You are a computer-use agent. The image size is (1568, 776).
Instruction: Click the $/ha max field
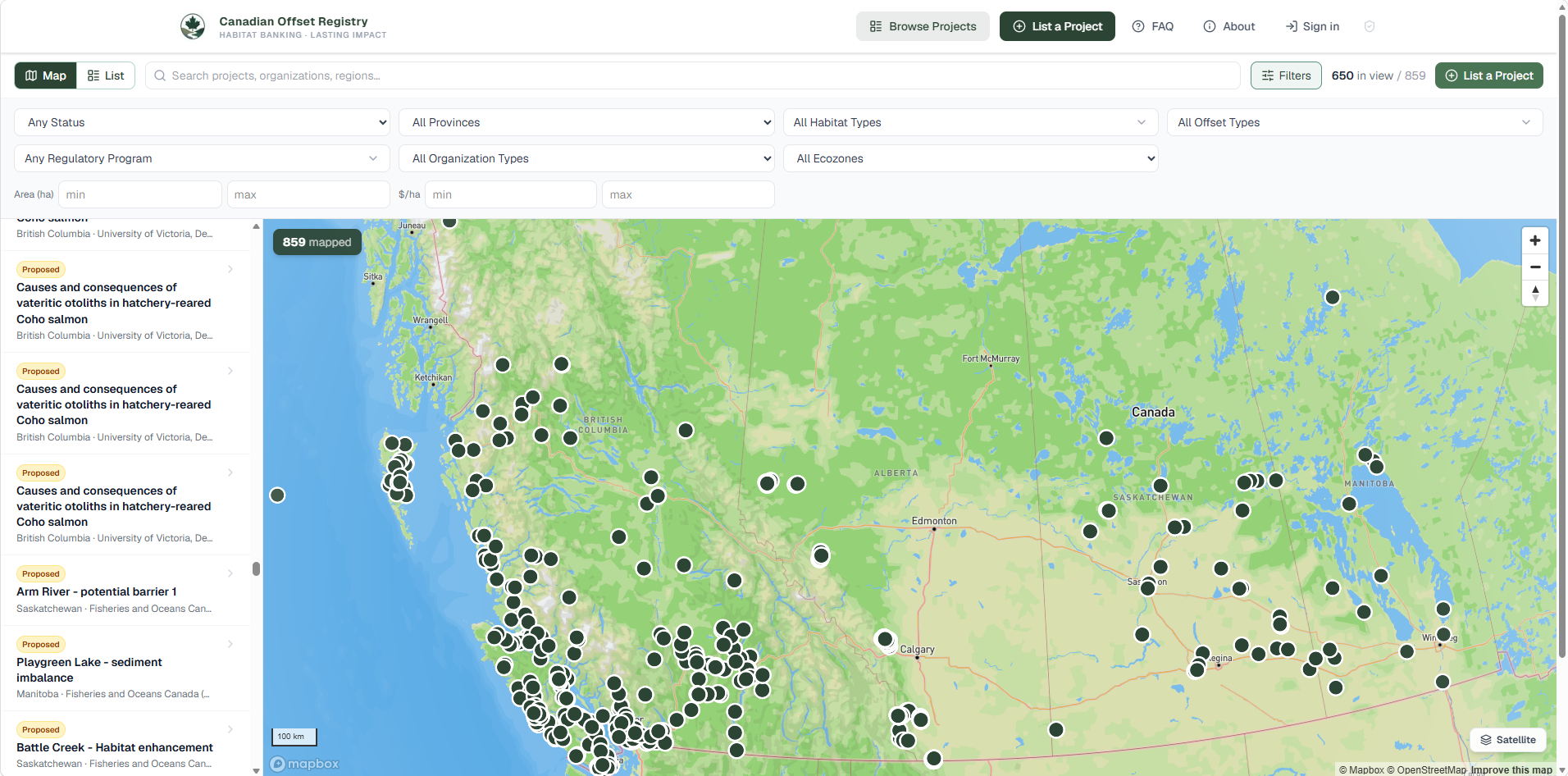point(689,194)
